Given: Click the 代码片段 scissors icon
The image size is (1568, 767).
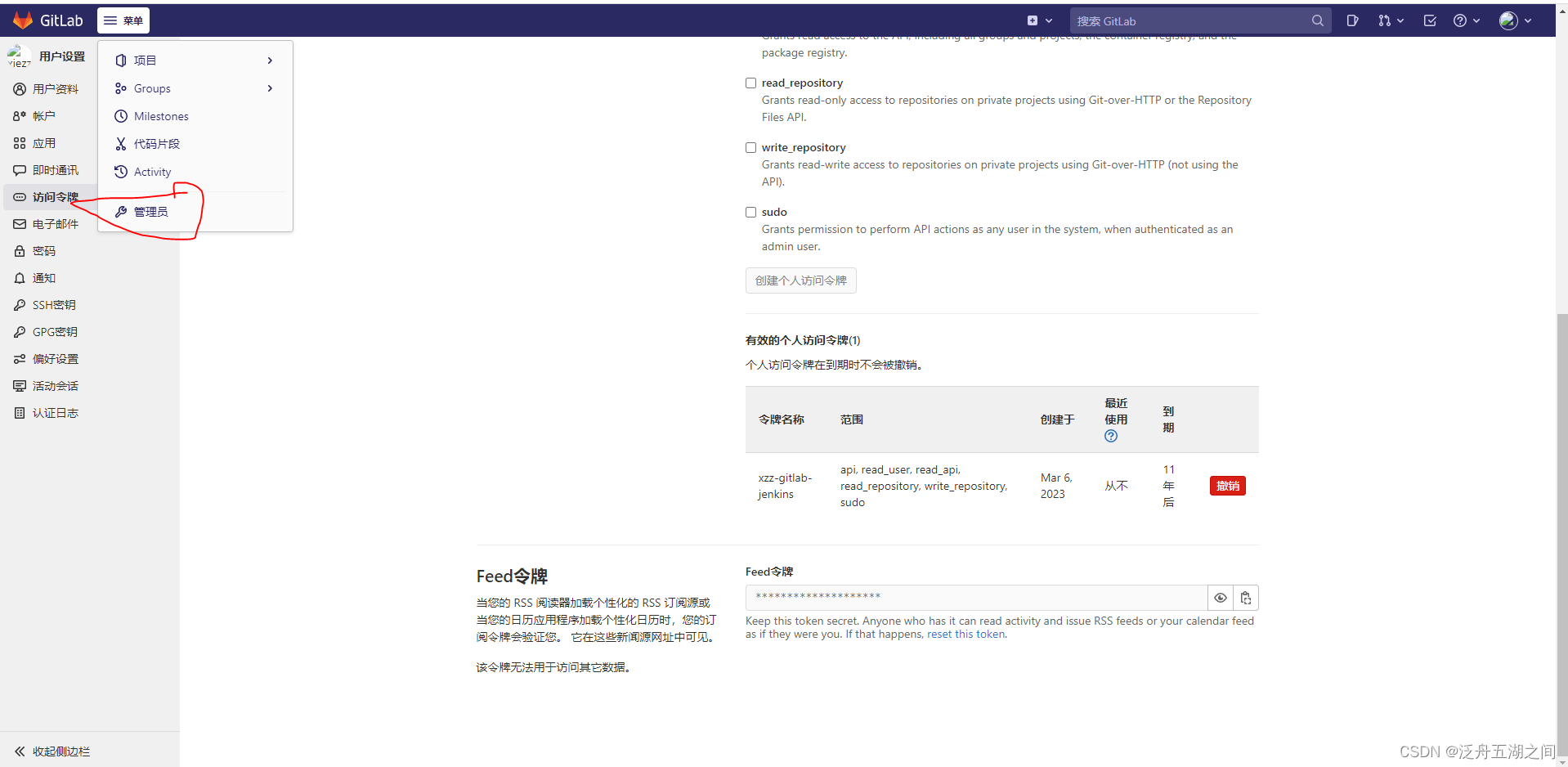Looking at the screenshot, I should click(x=121, y=144).
